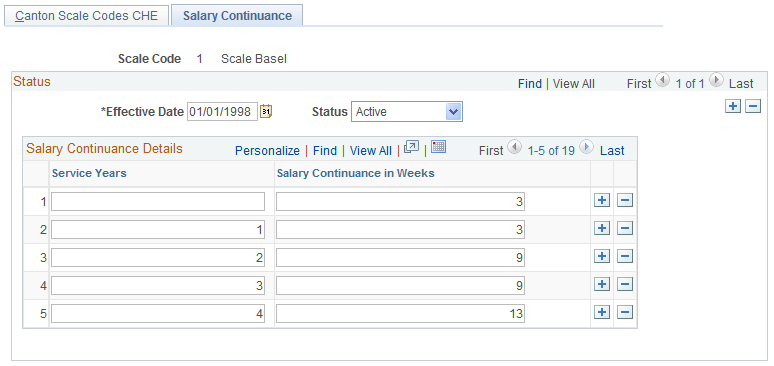
Task: Add a row after row 1
Action: 602,201
